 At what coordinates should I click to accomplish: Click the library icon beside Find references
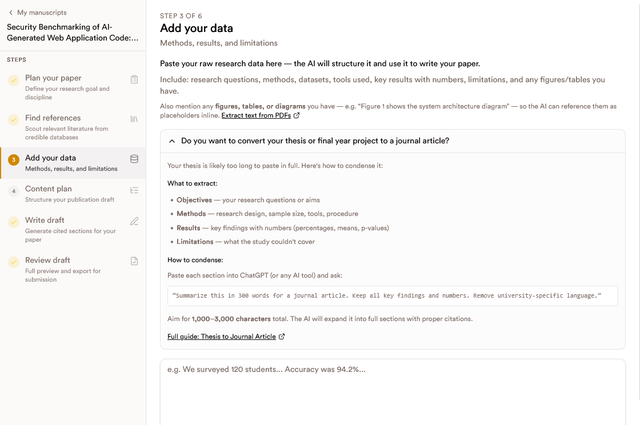click(x=134, y=119)
